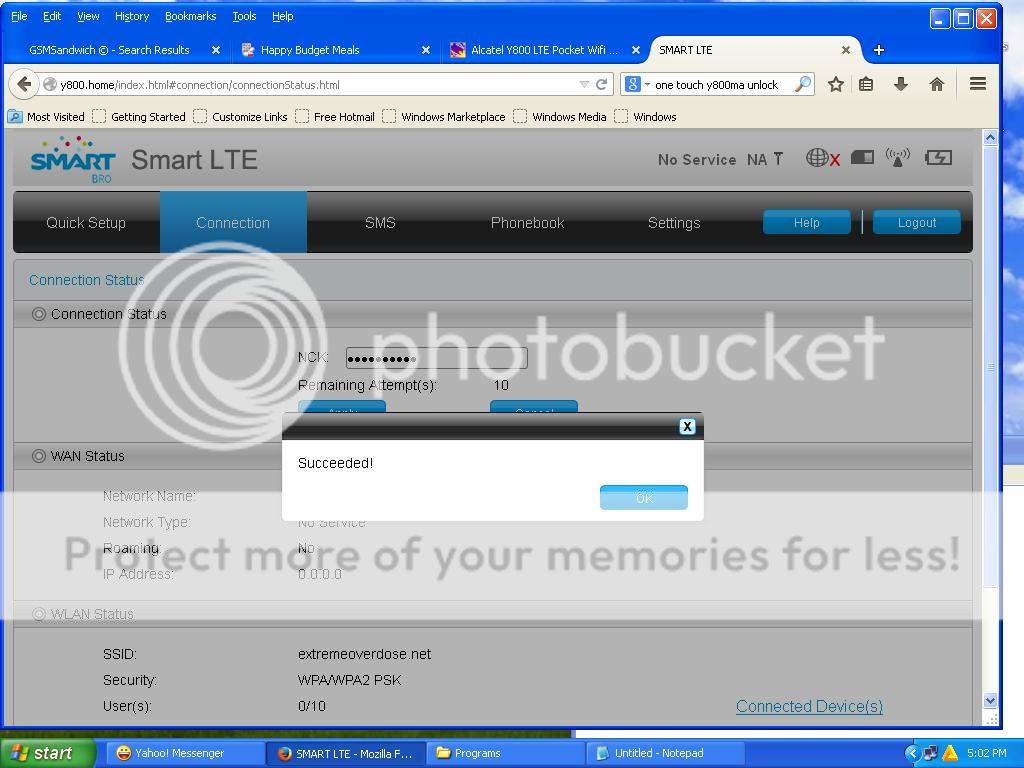Click the WiFi signal status icon
1024x768 pixels.
coord(898,158)
